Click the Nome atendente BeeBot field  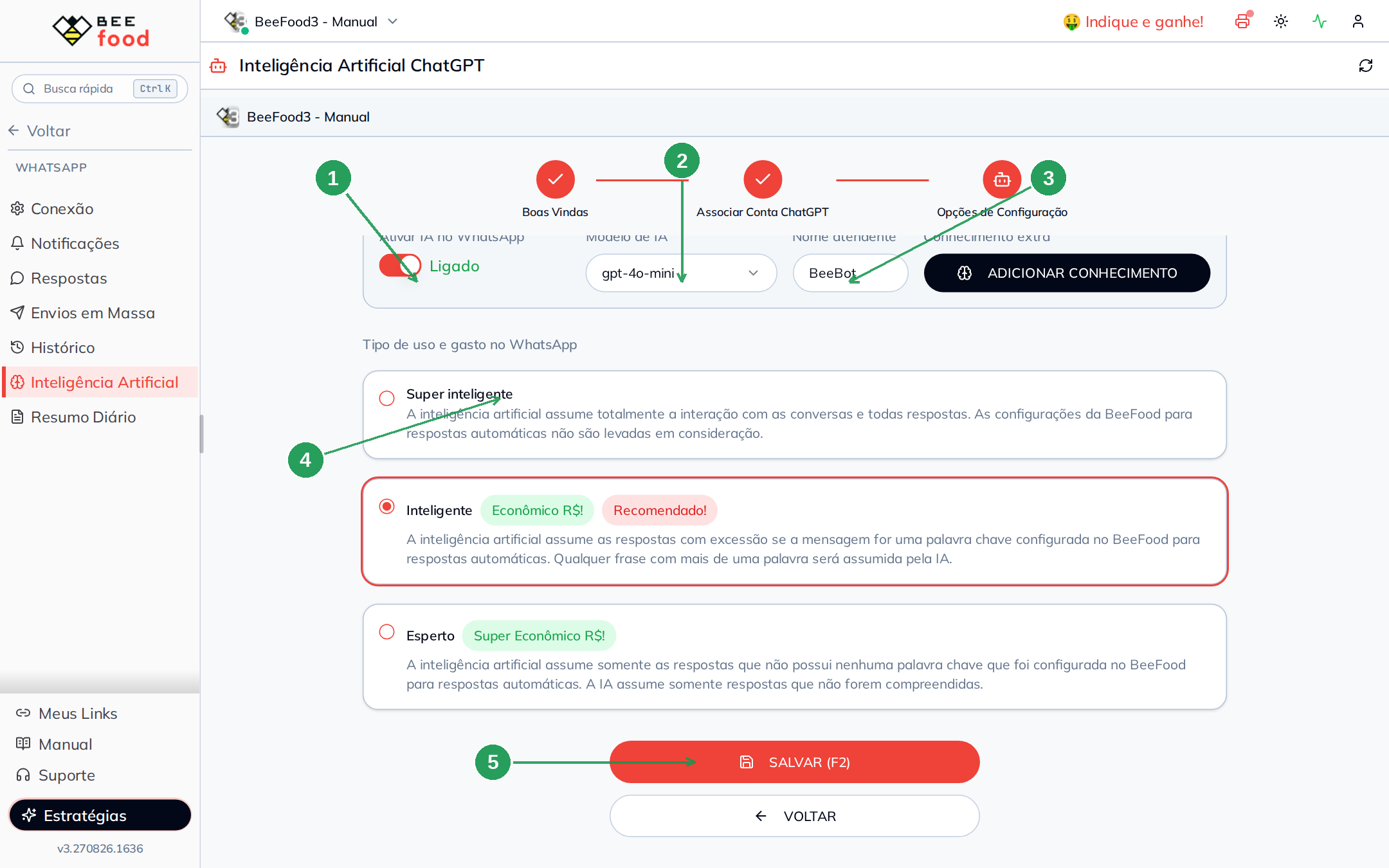click(x=850, y=273)
